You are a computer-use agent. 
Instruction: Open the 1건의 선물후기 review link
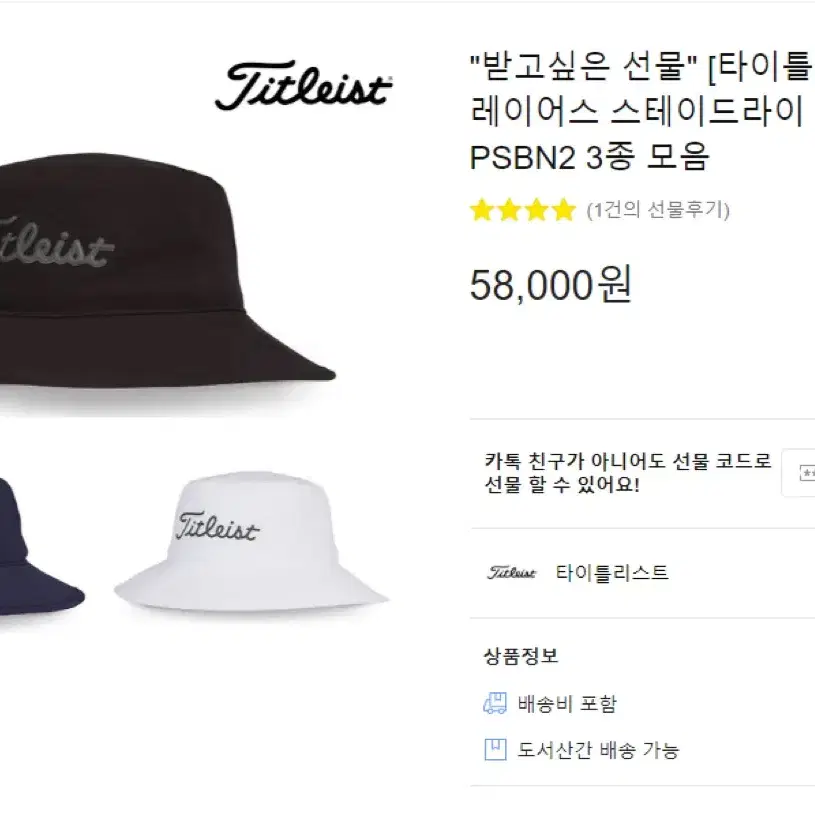click(x=658, y=211)
